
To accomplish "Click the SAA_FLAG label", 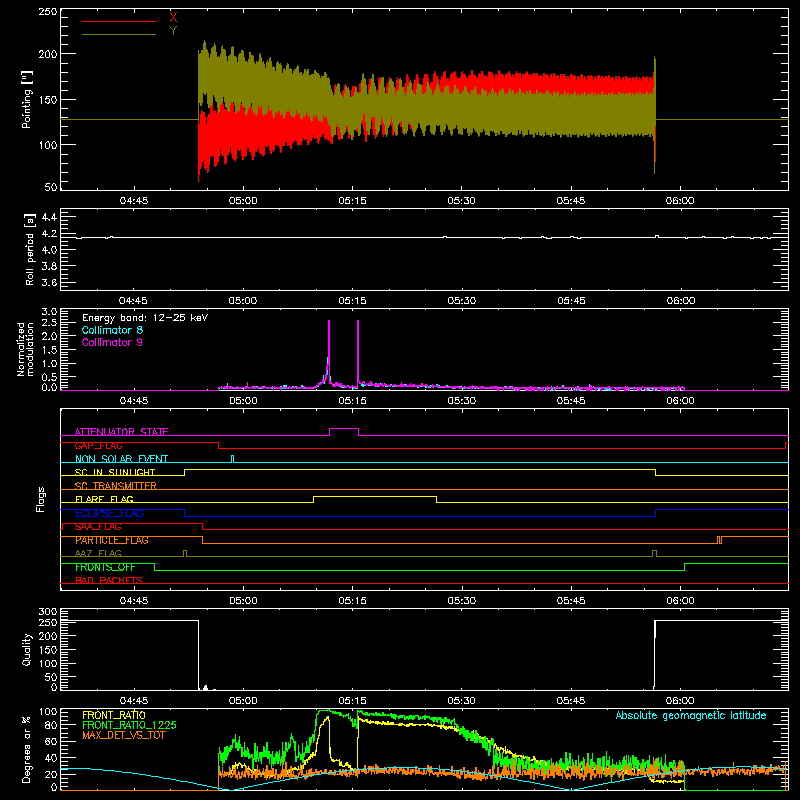I will (x=98, y=526).
